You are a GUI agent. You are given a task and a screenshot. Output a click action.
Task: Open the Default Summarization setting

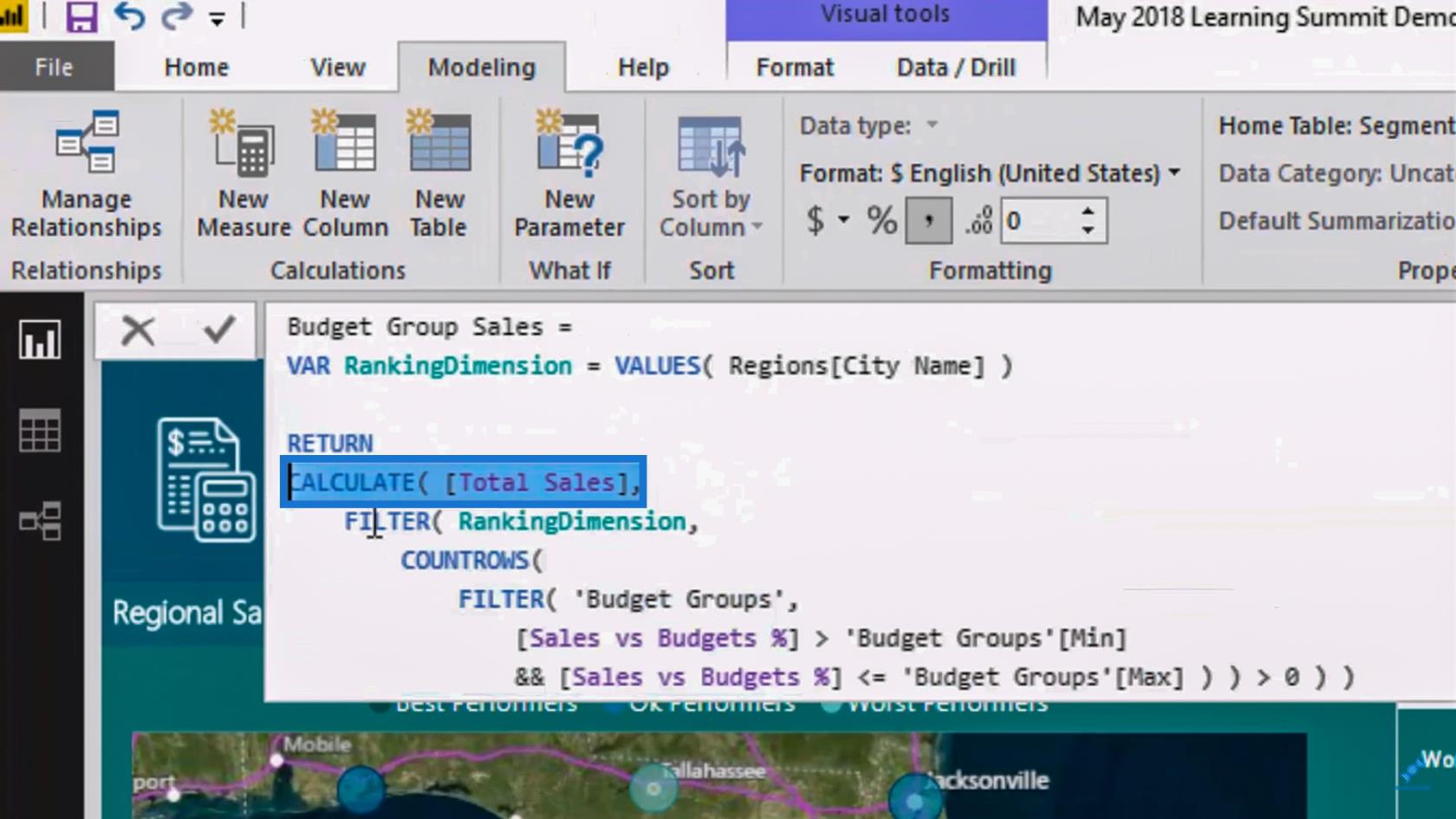coord(1336,221)
